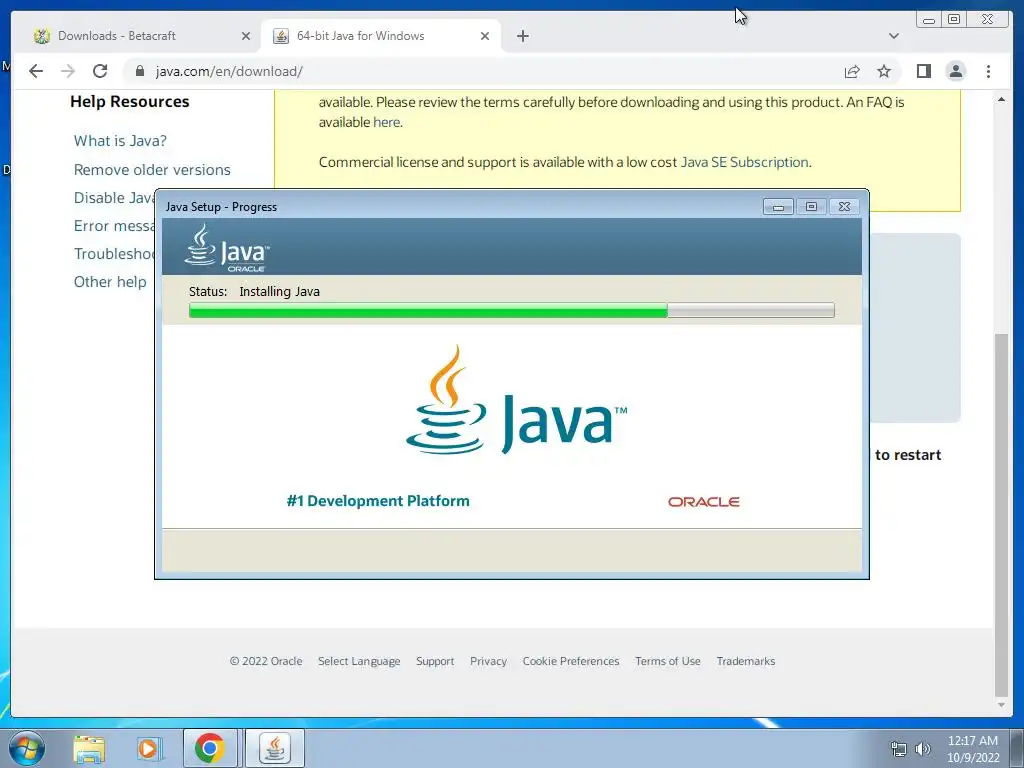Go back with the browser back arrow
The image size is (1024, 768).
point(36,71)
